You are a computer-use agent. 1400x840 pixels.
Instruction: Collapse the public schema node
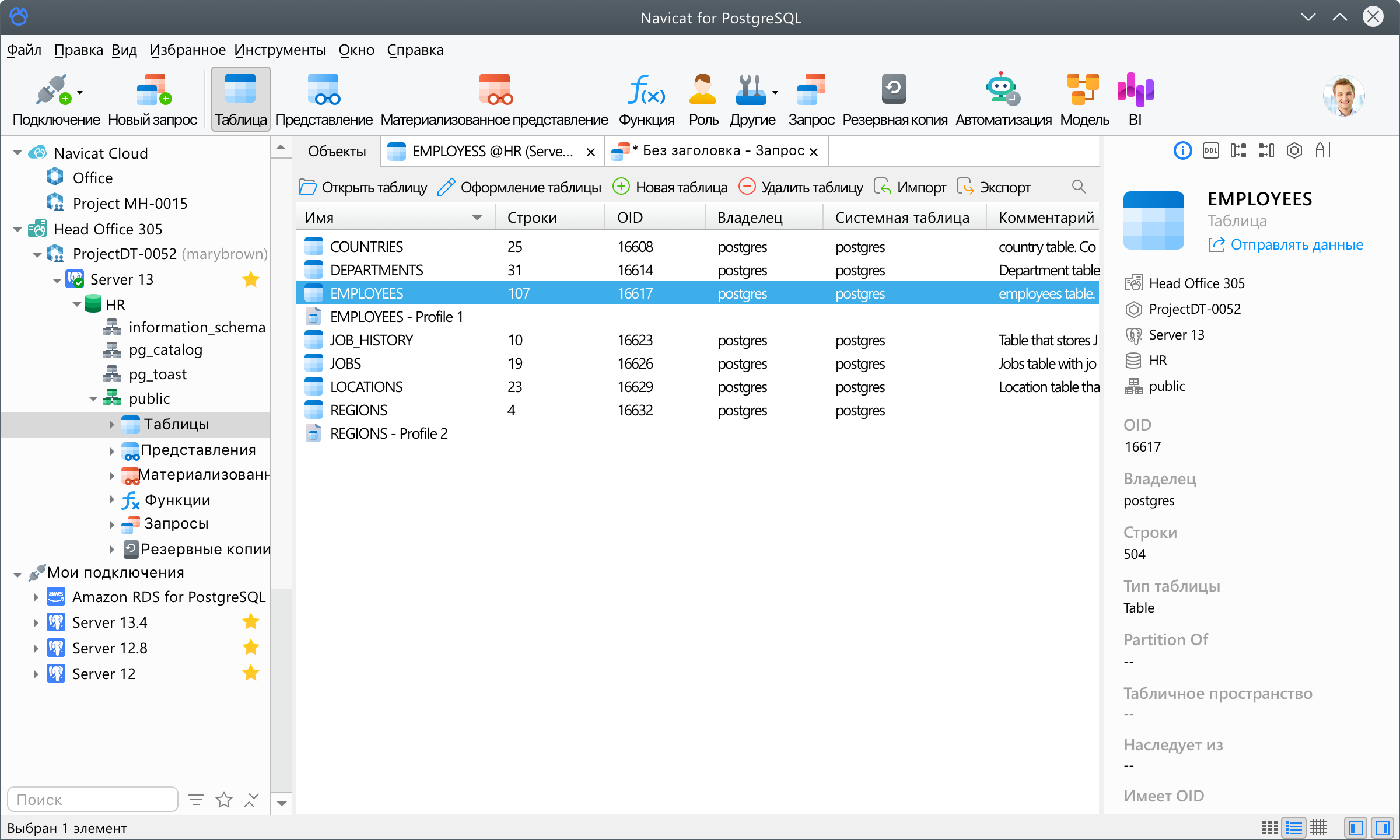(93, 399)
